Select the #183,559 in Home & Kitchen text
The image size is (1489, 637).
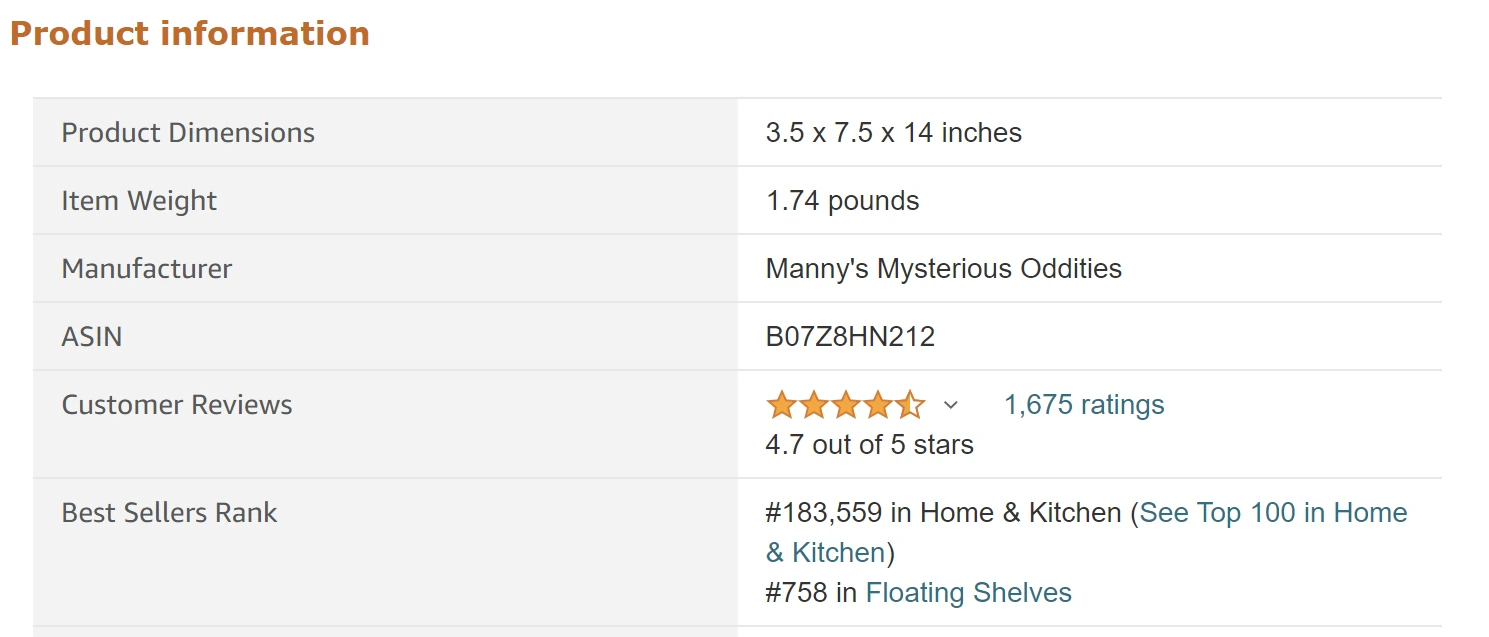[x=942, y=513]
